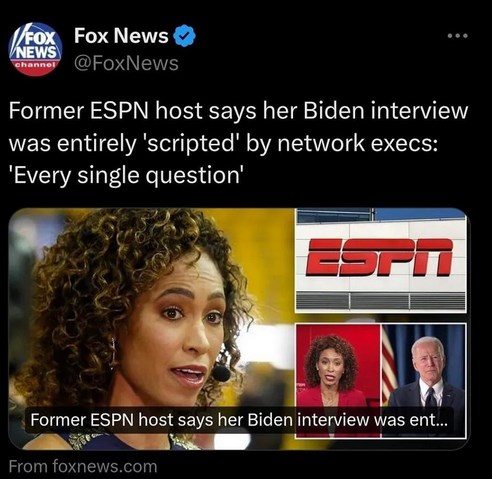Open the three-dot more options menu
492x479 pixels.
(458, 36)
